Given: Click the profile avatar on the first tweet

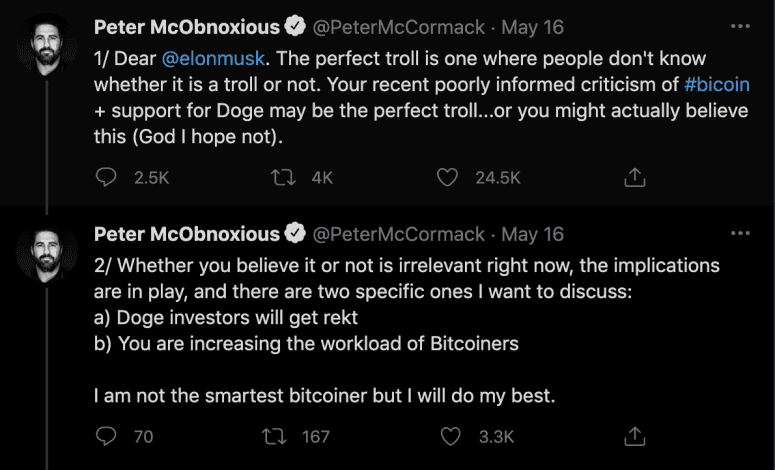Looking at the screenshot, I should 47,43.
